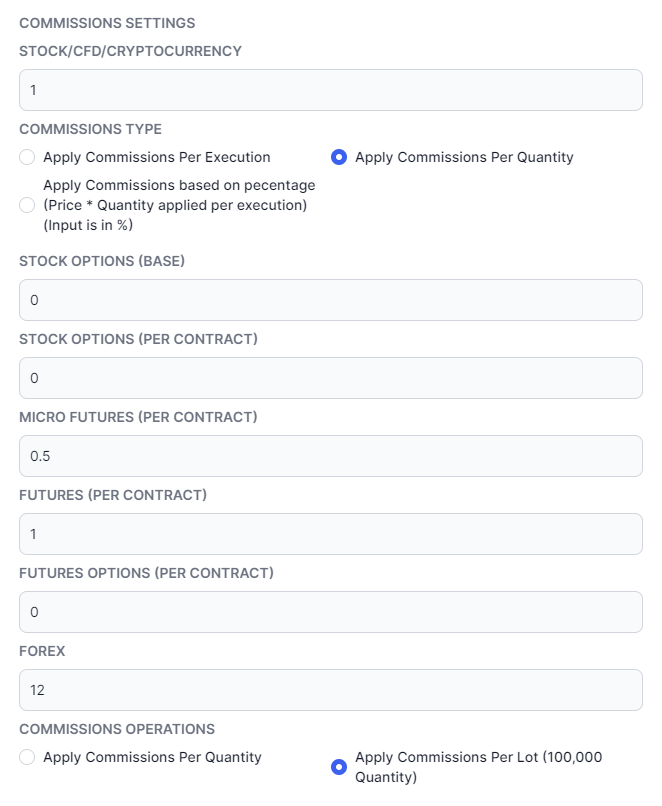Focus Stock Options (Per Contract) input box
Screen dimensions: 662x806
tap(331, 378)
